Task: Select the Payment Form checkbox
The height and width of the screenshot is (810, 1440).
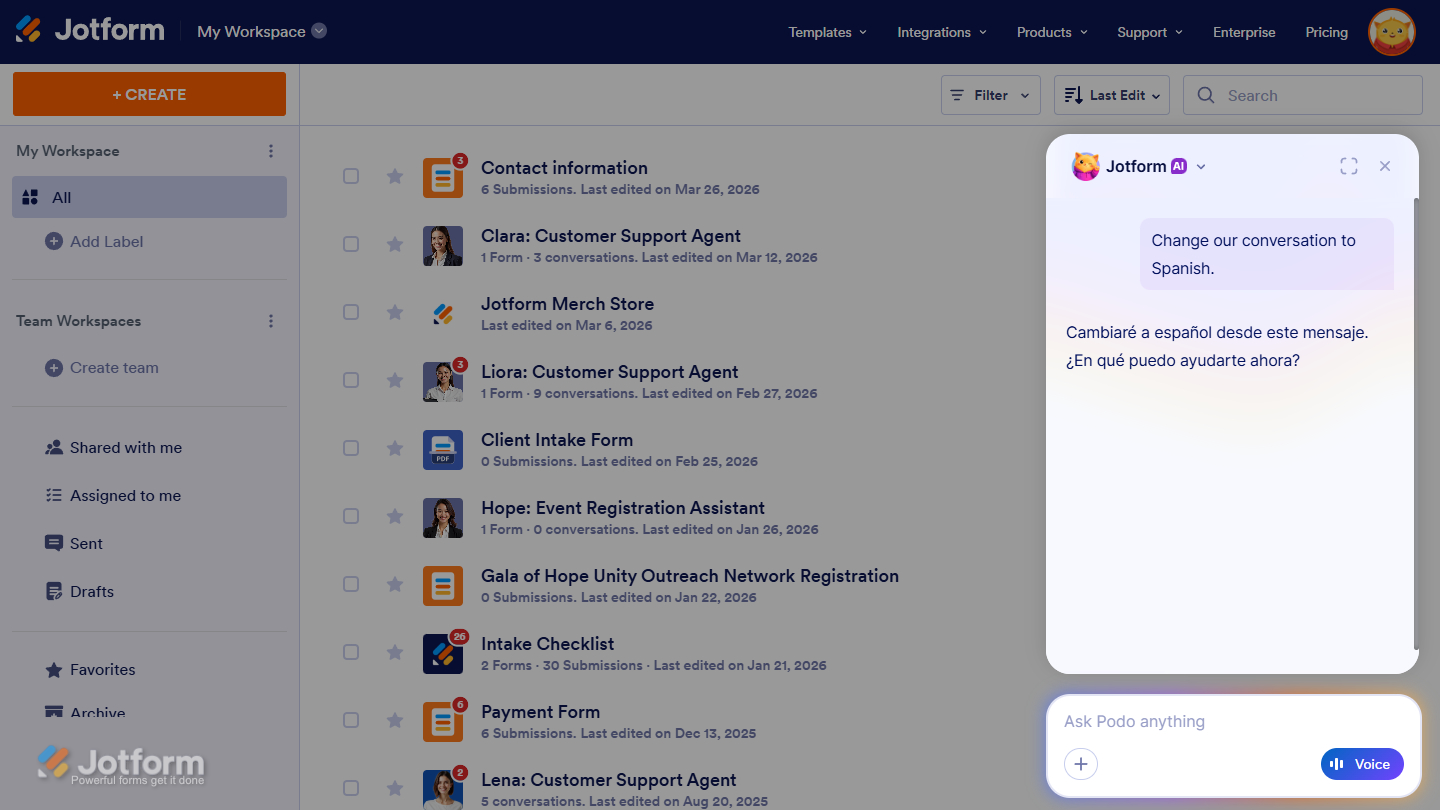Action: 351,719
